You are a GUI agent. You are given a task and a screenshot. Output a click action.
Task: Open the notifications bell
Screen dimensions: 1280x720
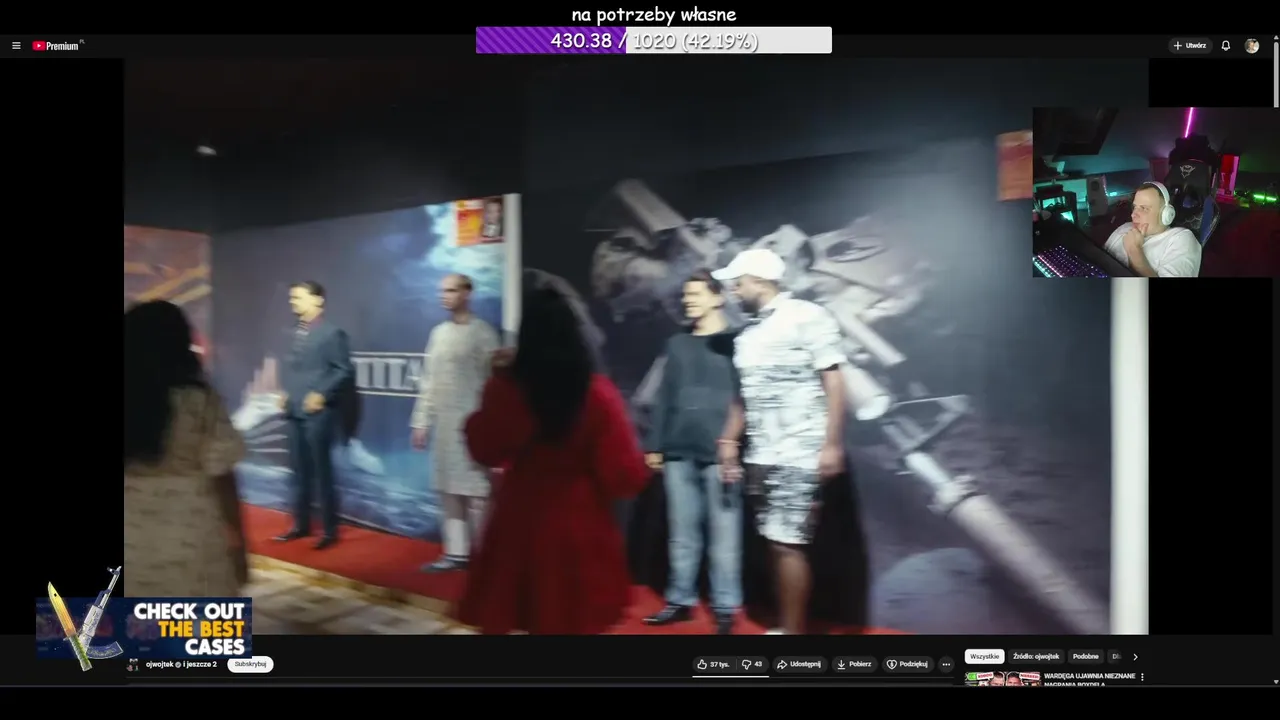click(x=1225, y=46)
